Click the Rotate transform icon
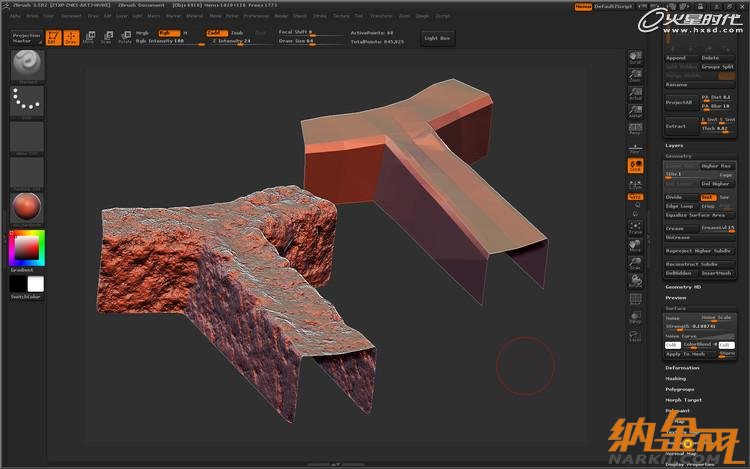 pyautogui.click(x=125, y=38)
